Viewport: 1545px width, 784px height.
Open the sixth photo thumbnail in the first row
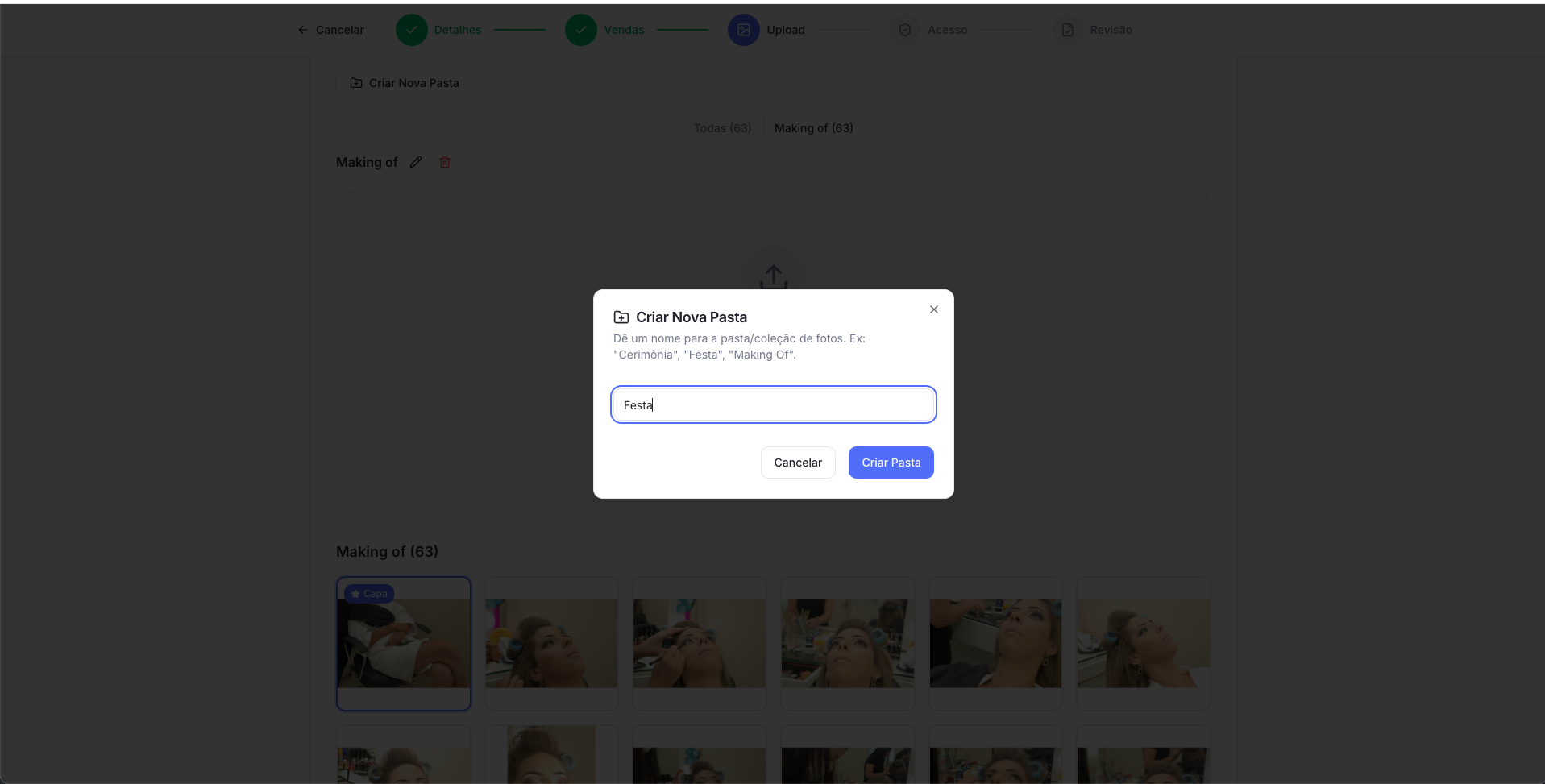point(1144,644)
